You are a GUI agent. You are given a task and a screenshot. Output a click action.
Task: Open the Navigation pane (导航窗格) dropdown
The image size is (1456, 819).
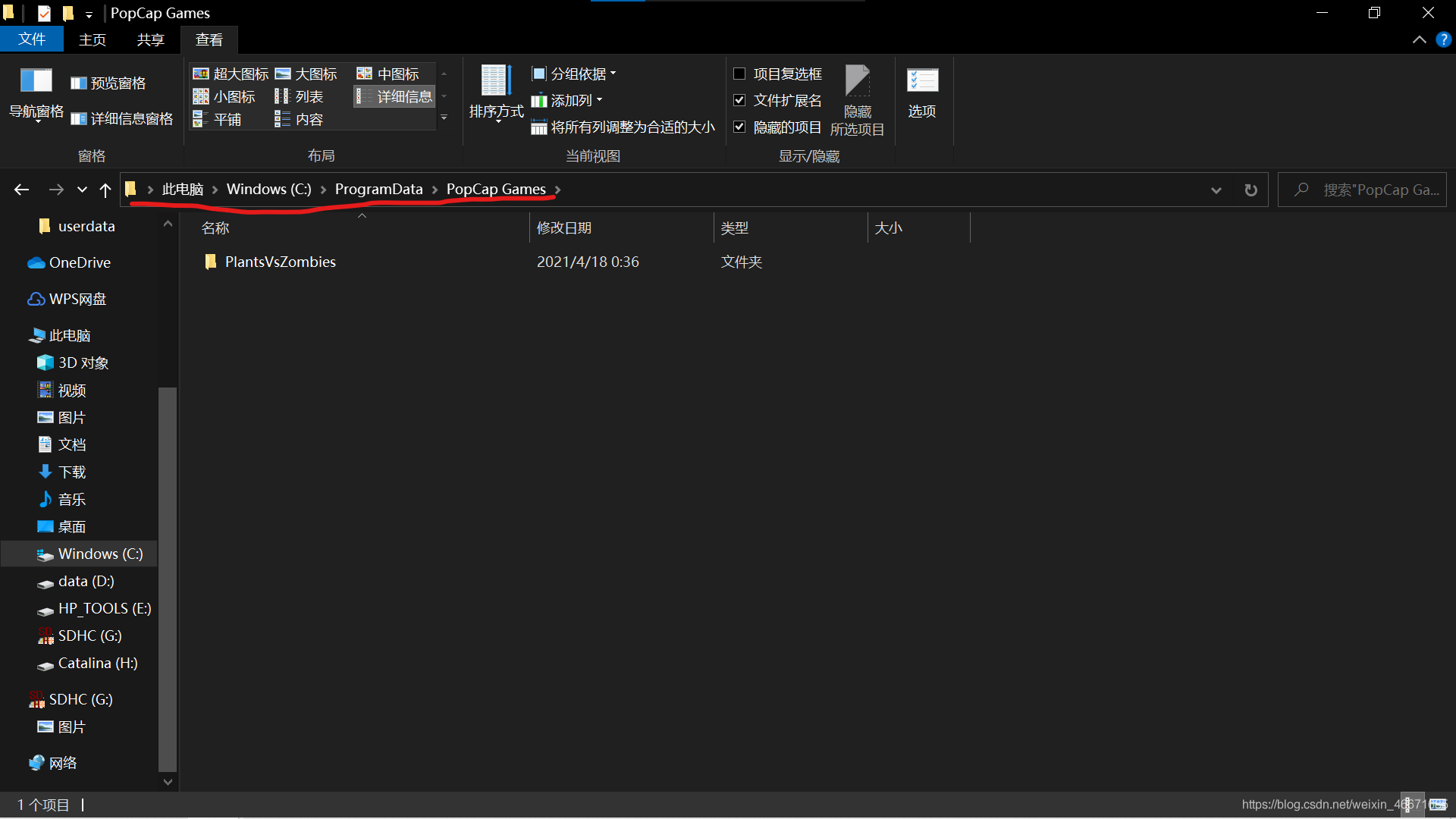click(x=36, y=96)
